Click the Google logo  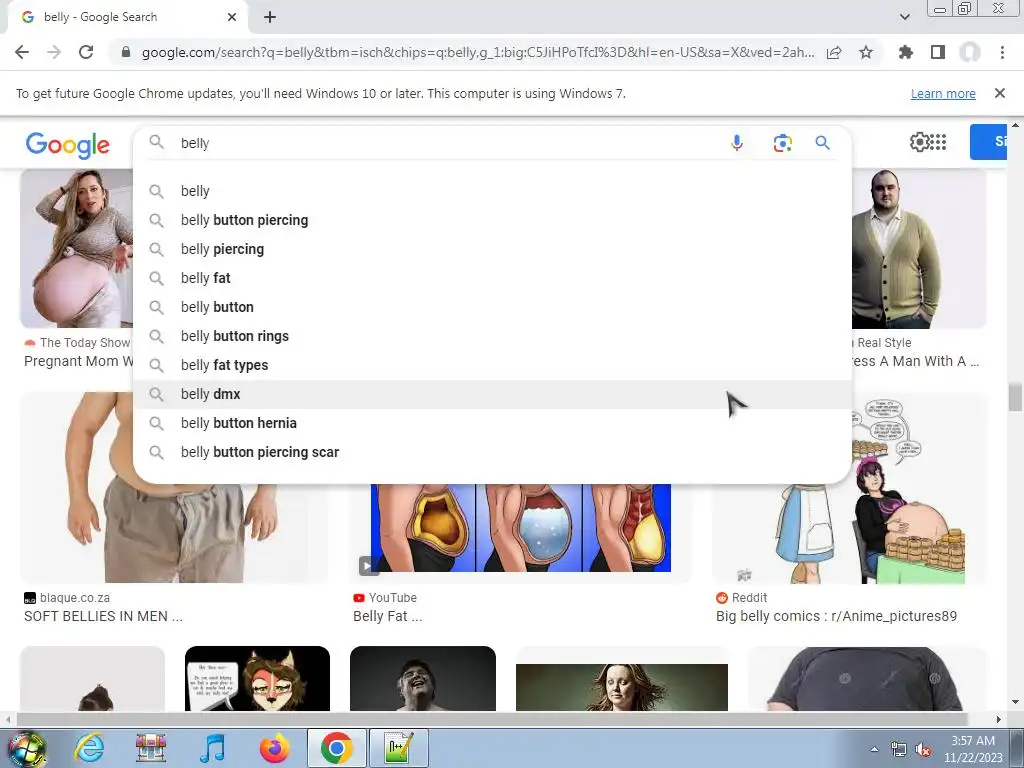coord(68,144)
